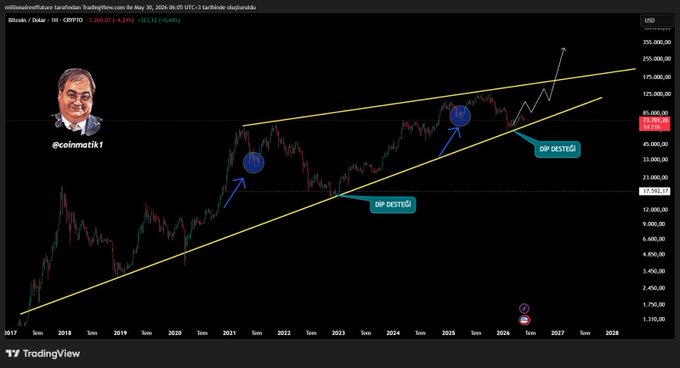Click the 2023 label on time axis
The width and height of the screenshot is (680, 368).
click(x=338, y=333)
